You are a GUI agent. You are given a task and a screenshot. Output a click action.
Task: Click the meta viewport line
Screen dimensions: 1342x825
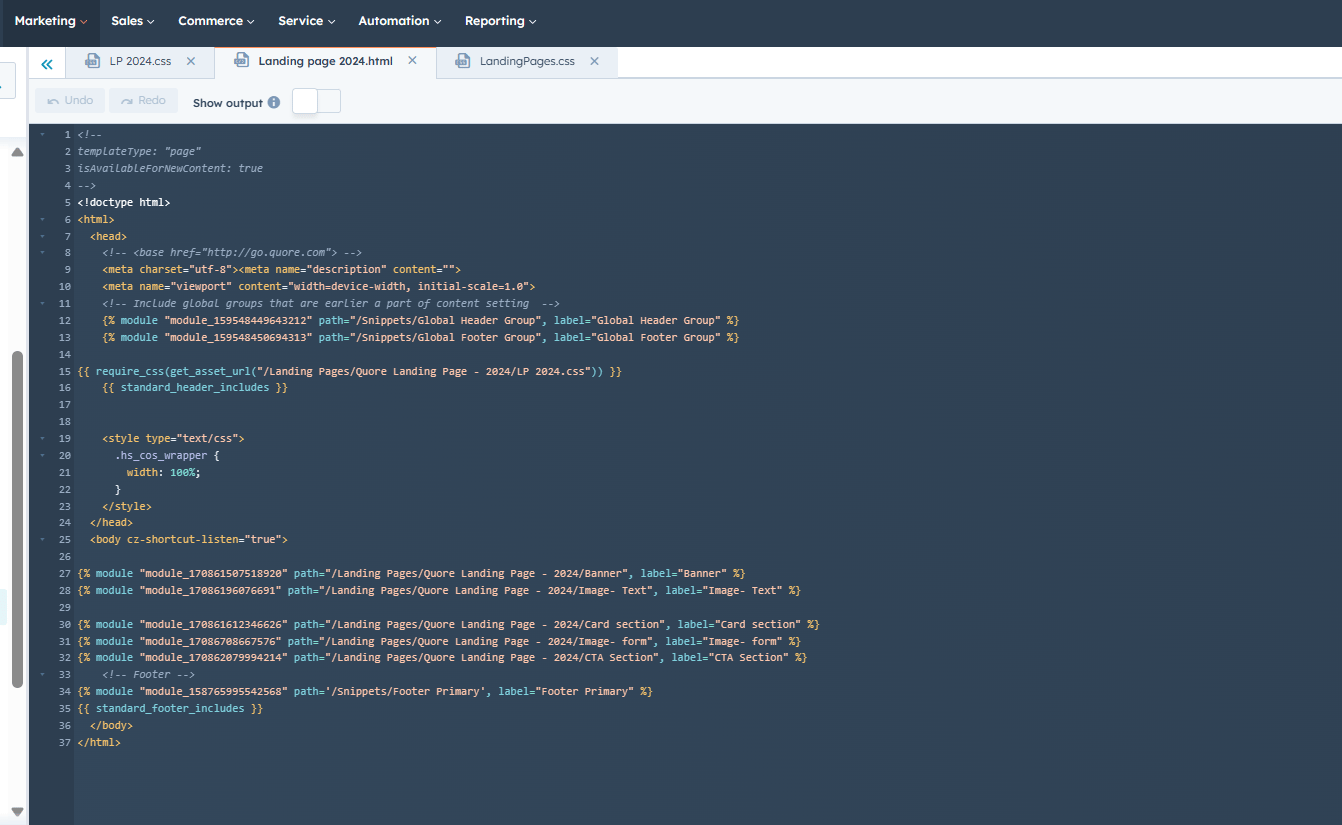point(318,286)
